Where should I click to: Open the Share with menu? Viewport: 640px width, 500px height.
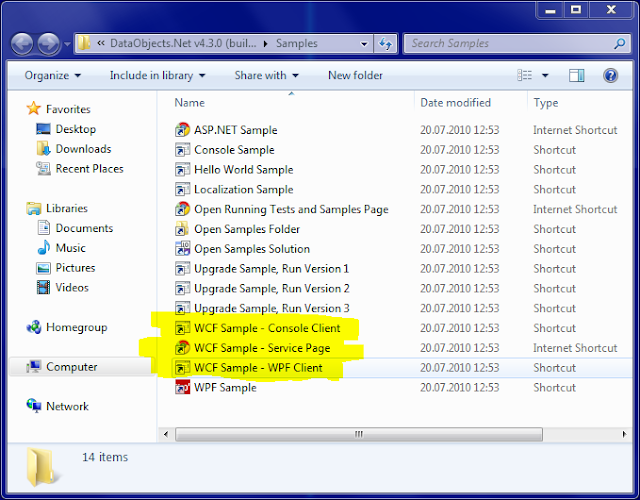point(267,76)
